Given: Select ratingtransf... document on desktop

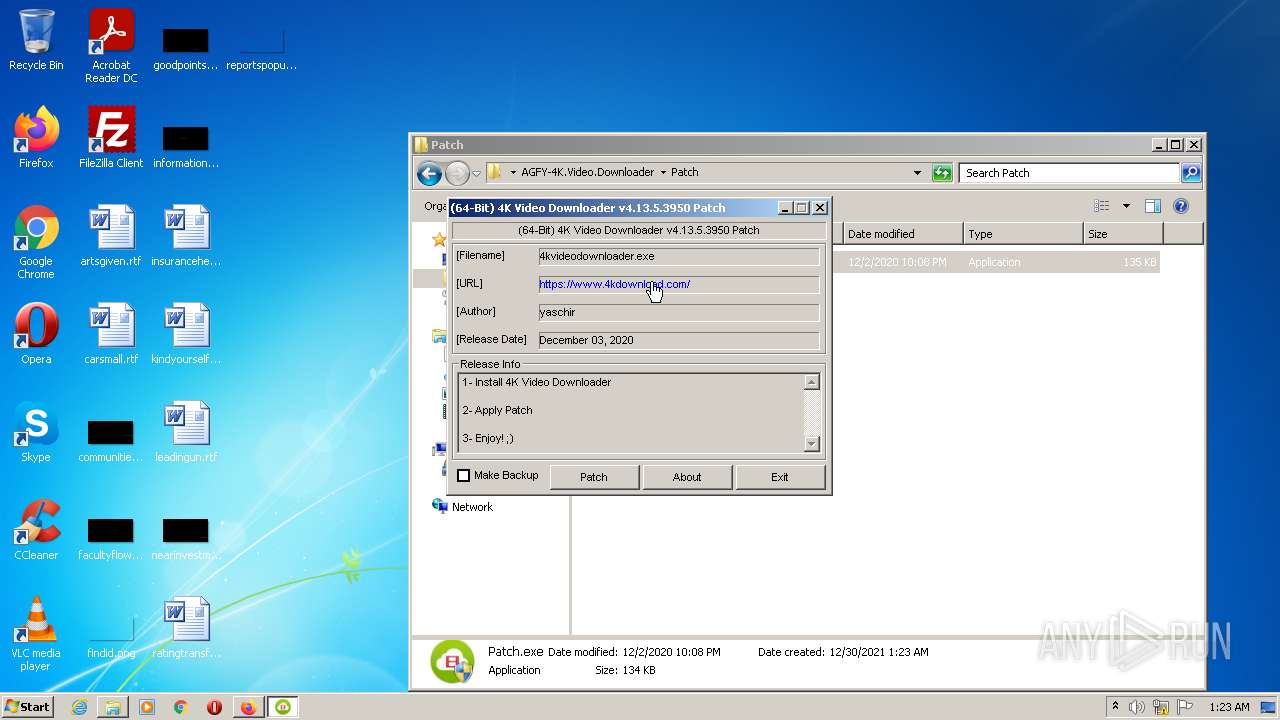Looking at the screenshot, I should pos(186,628).
